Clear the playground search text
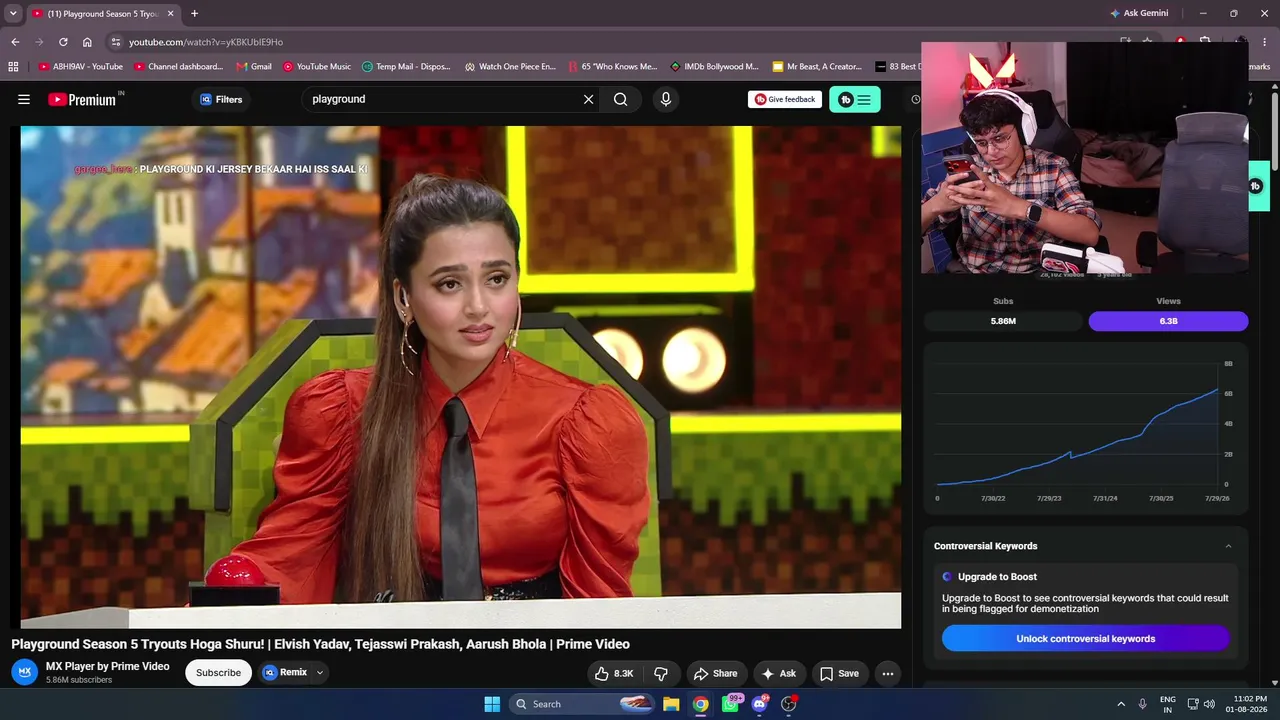The width and height of the screenshot is (1280, 720). point(588,99)
